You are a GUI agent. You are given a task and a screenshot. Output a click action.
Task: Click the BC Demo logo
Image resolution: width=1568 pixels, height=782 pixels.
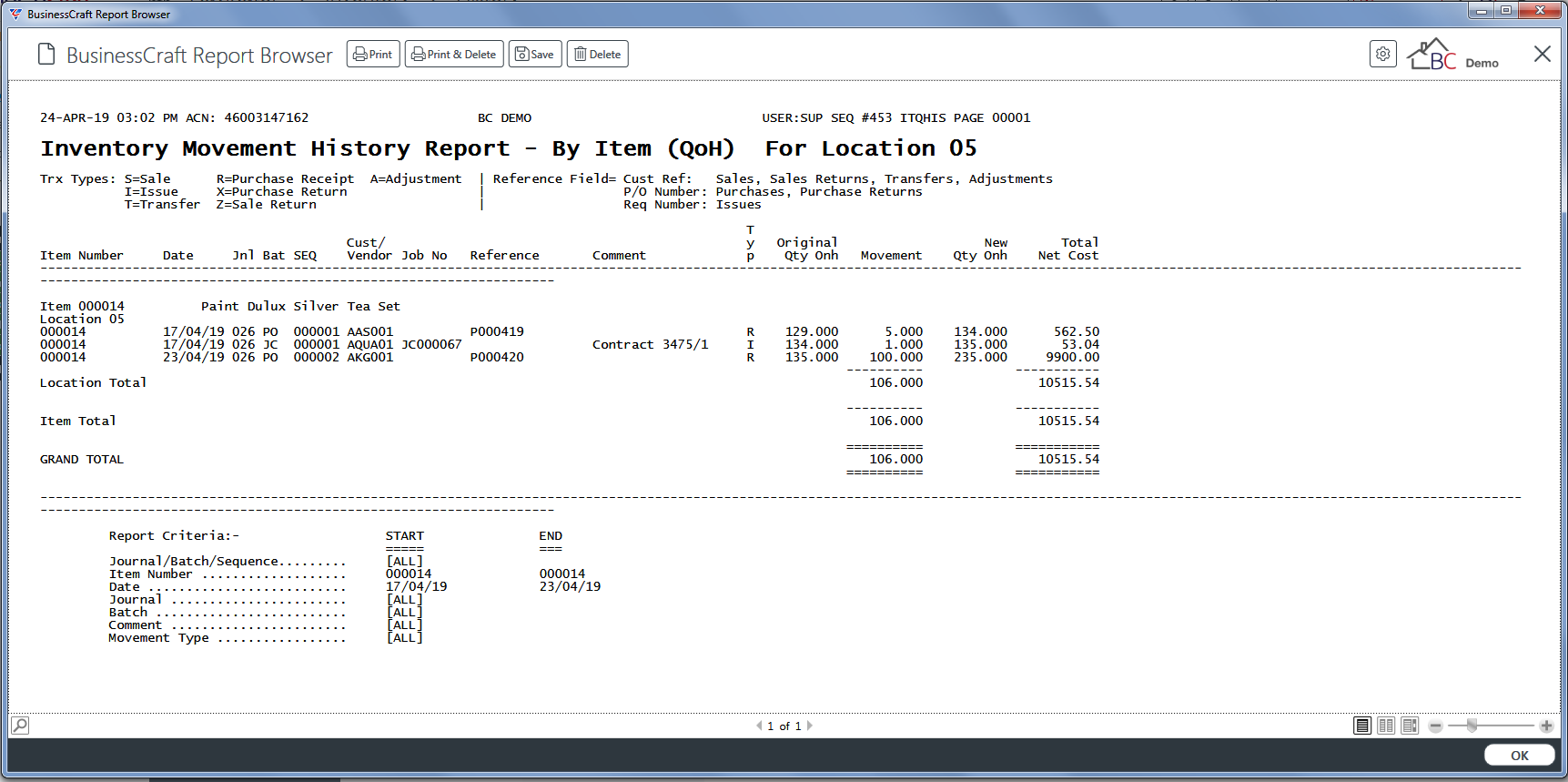1453,55
